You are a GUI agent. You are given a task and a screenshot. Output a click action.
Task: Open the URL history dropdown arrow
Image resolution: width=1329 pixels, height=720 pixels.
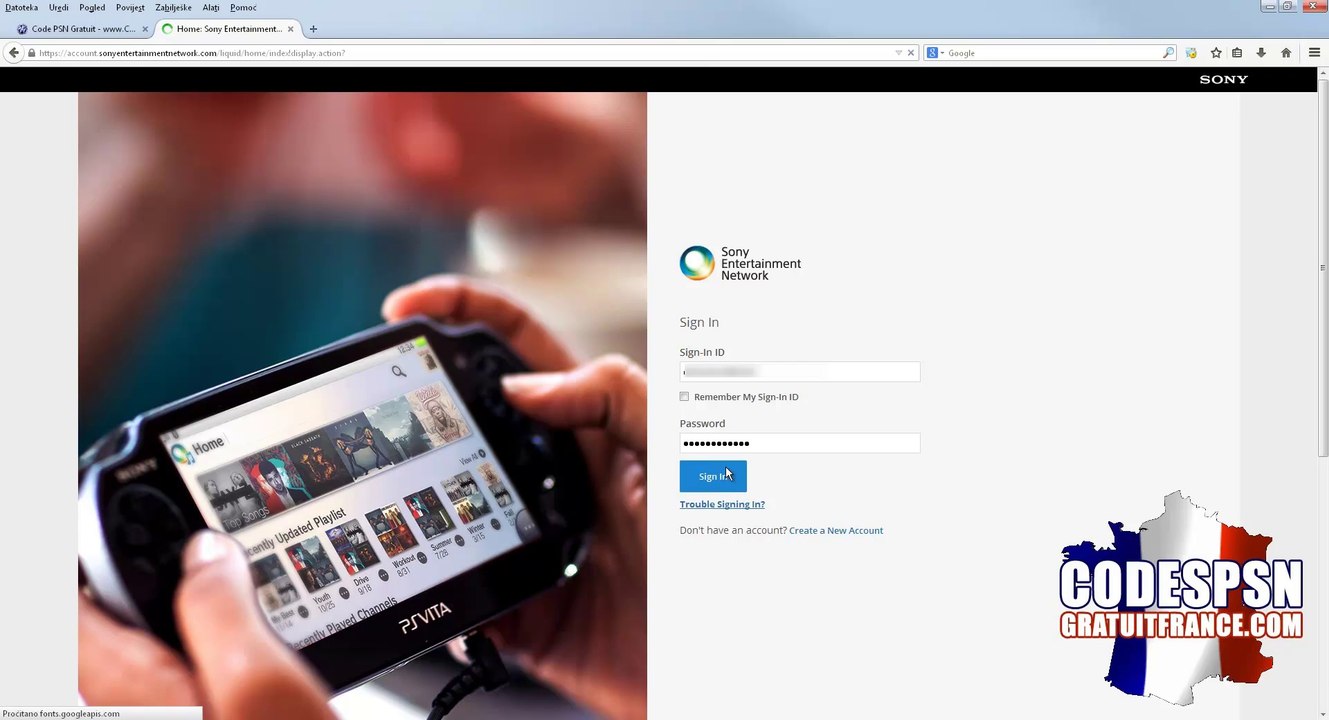tap(898, 53)
